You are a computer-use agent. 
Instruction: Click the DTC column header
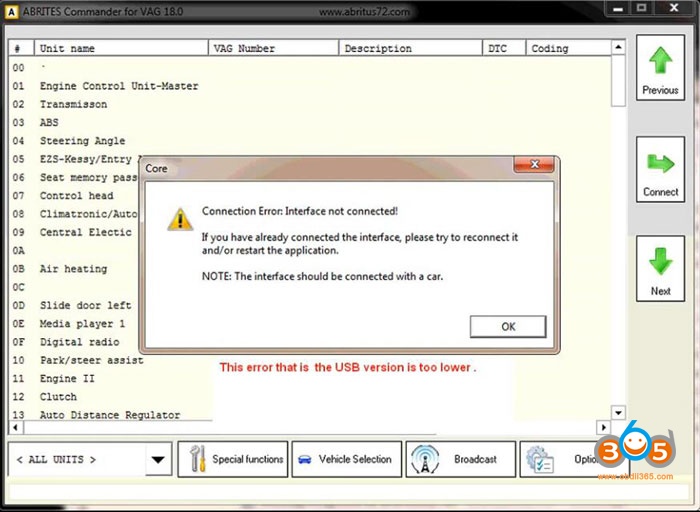pyautogui.click(x=504, y=48)
